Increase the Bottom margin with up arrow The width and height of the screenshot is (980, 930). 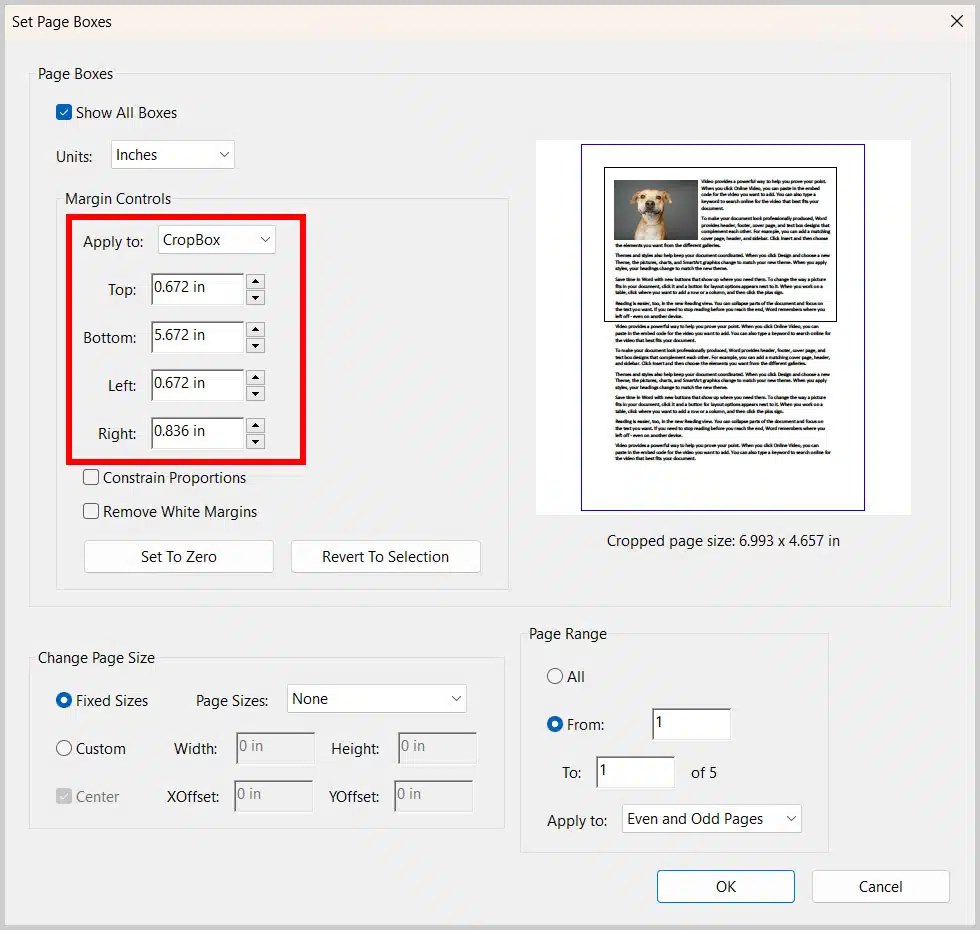tap(255, 329)
